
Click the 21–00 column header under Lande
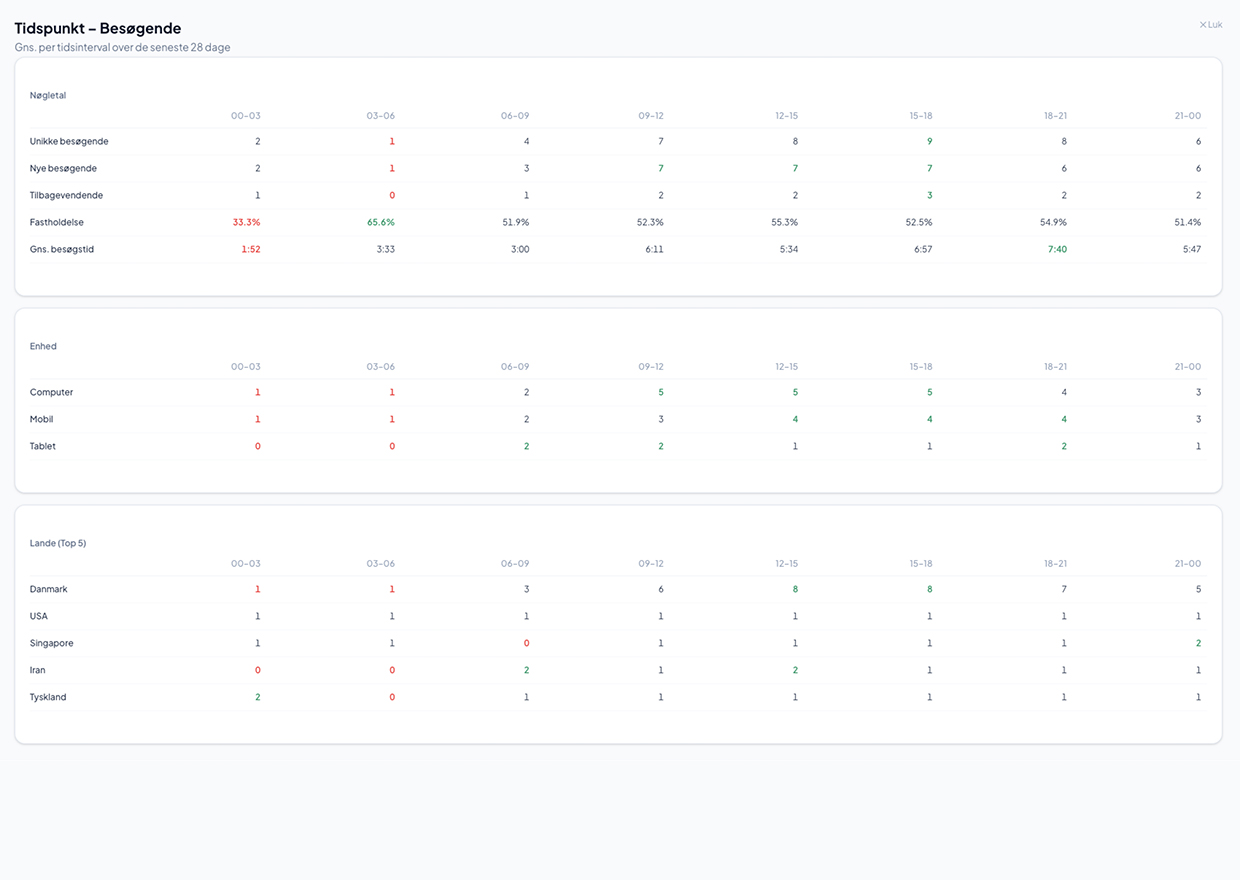(1187, 563)
